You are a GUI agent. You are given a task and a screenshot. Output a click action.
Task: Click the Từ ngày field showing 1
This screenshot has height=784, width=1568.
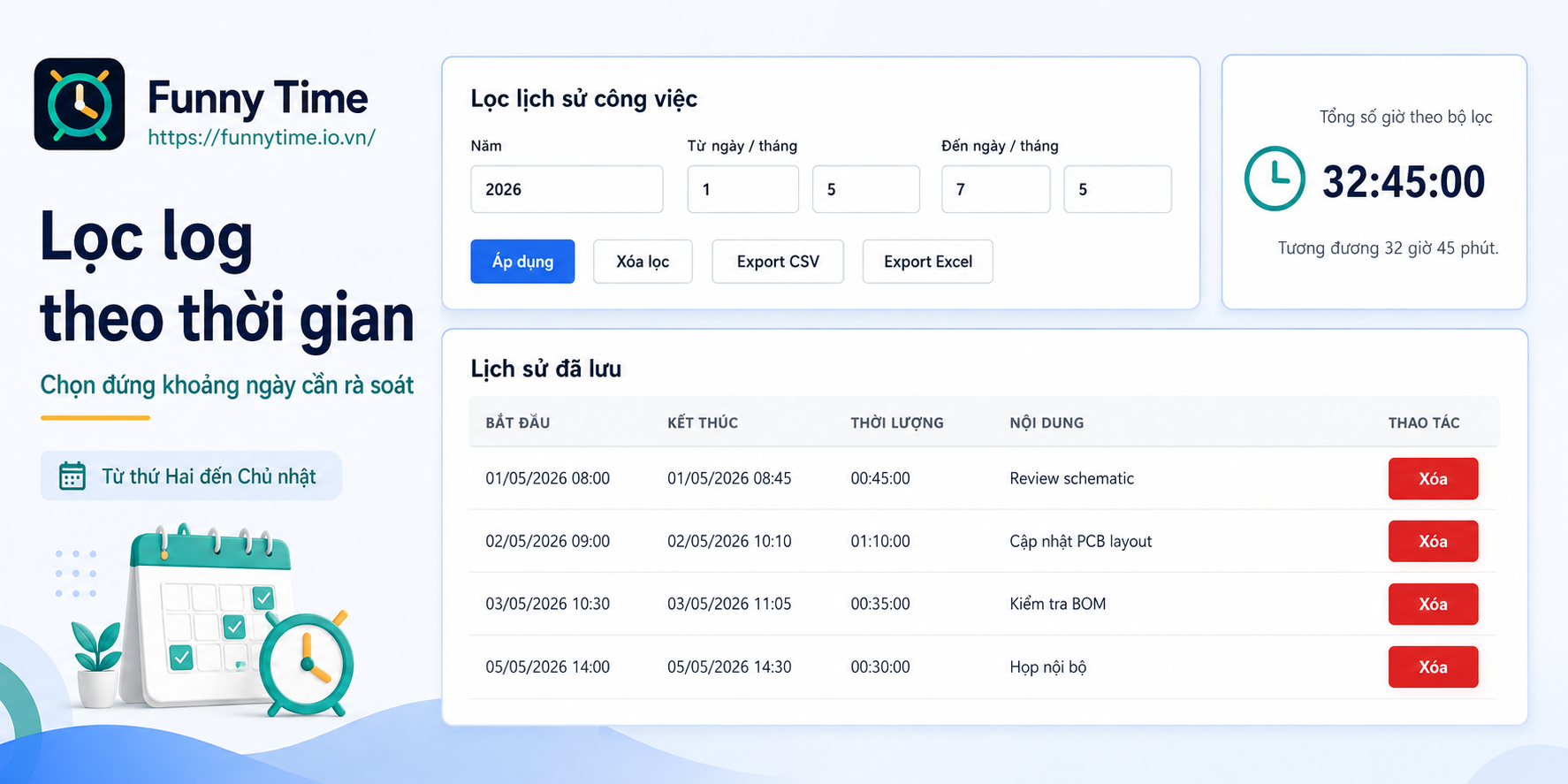point(742,189)
